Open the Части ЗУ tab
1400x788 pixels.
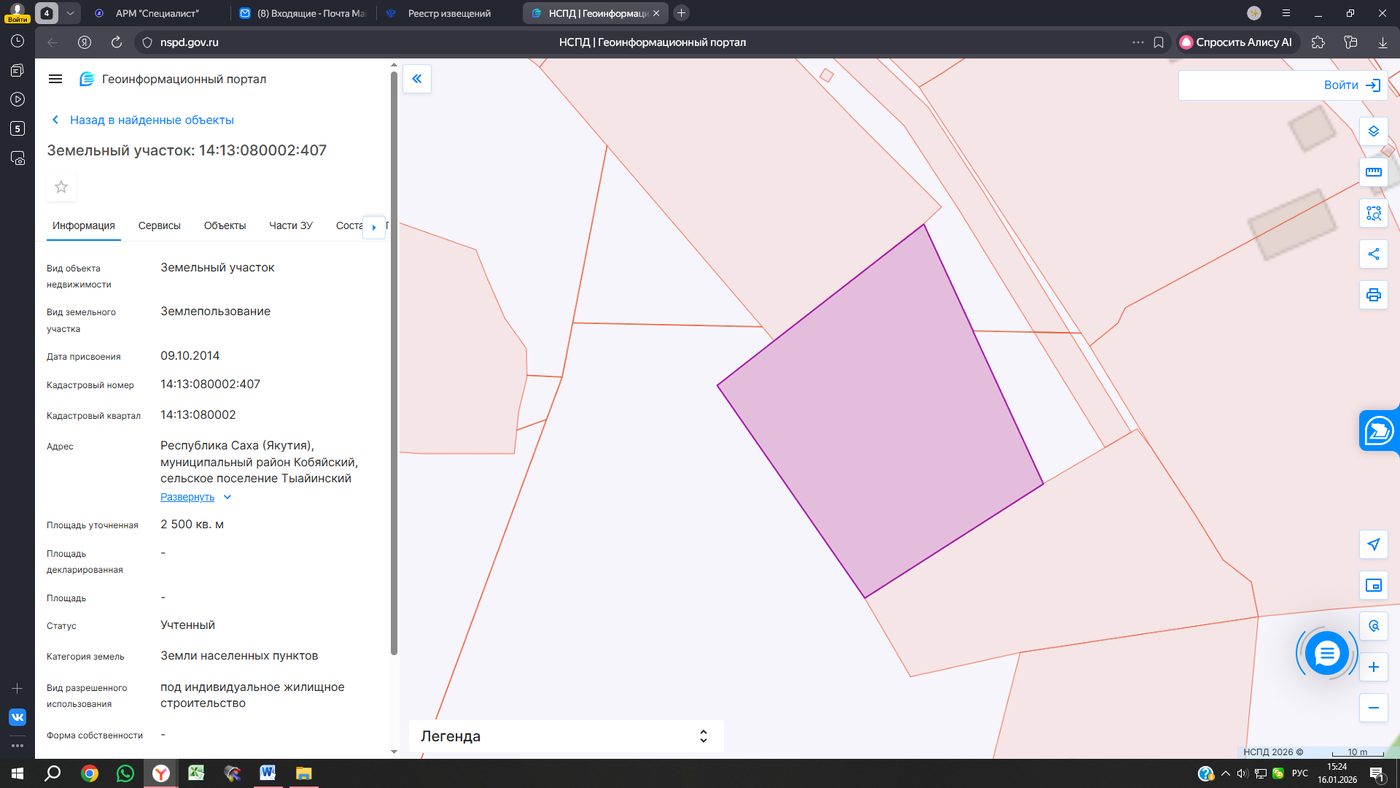click(x=291, y=226)
